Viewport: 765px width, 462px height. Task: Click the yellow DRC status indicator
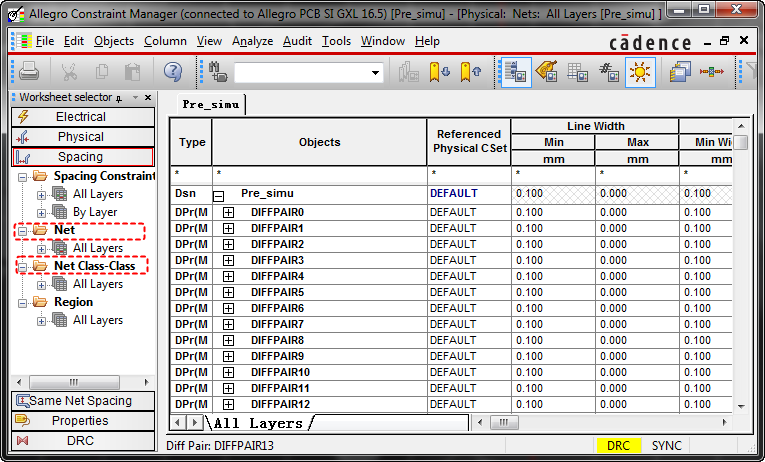618,445
